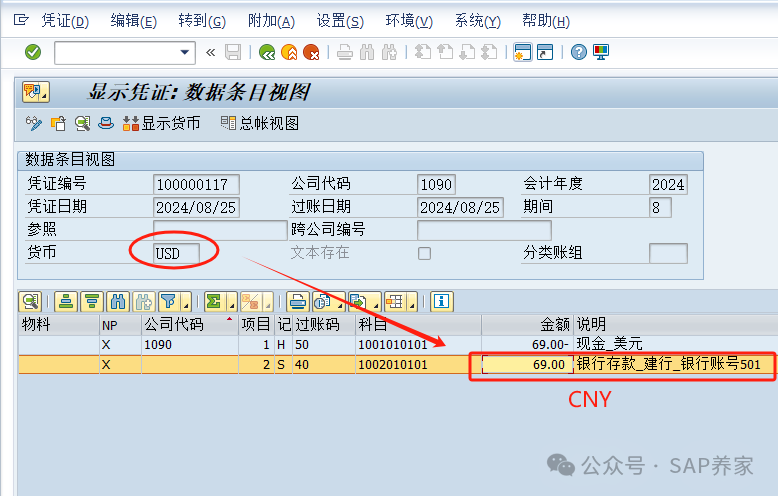Expand the filter button dropdown arrow
This screenshot has width=778, height=496.
(187, 302)
